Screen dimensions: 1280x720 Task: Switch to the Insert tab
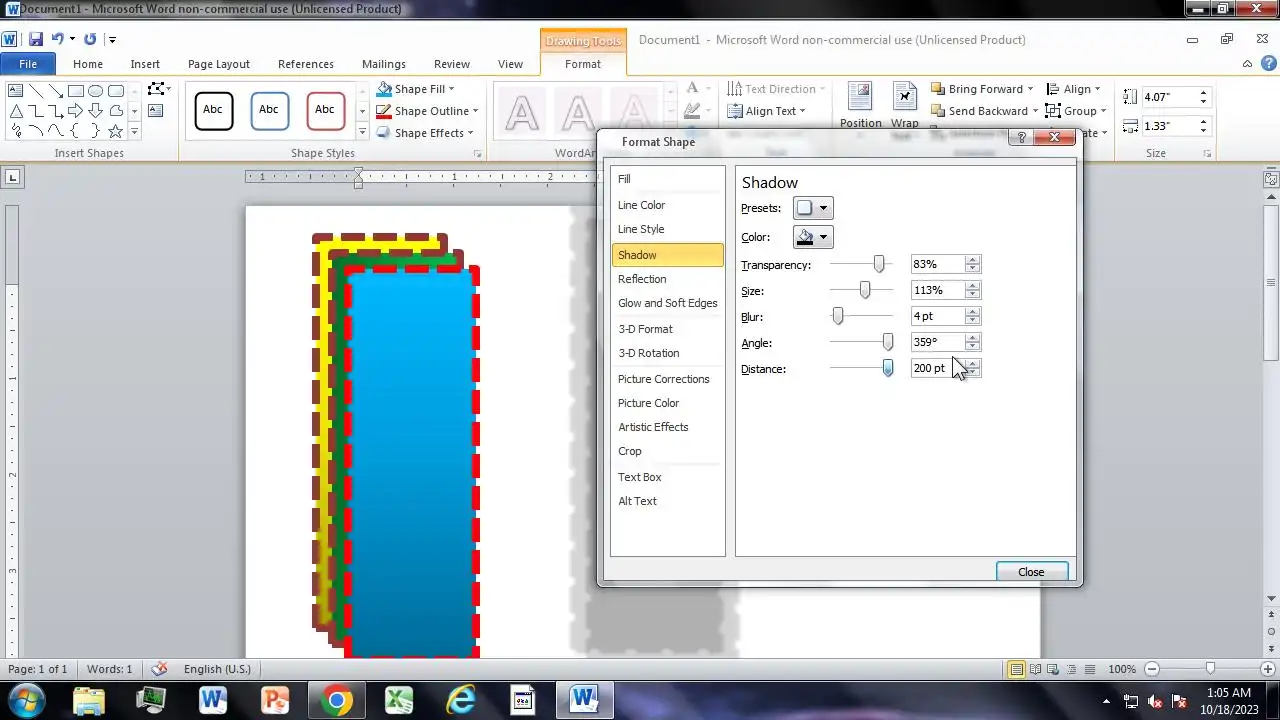(x=145, y=64)
